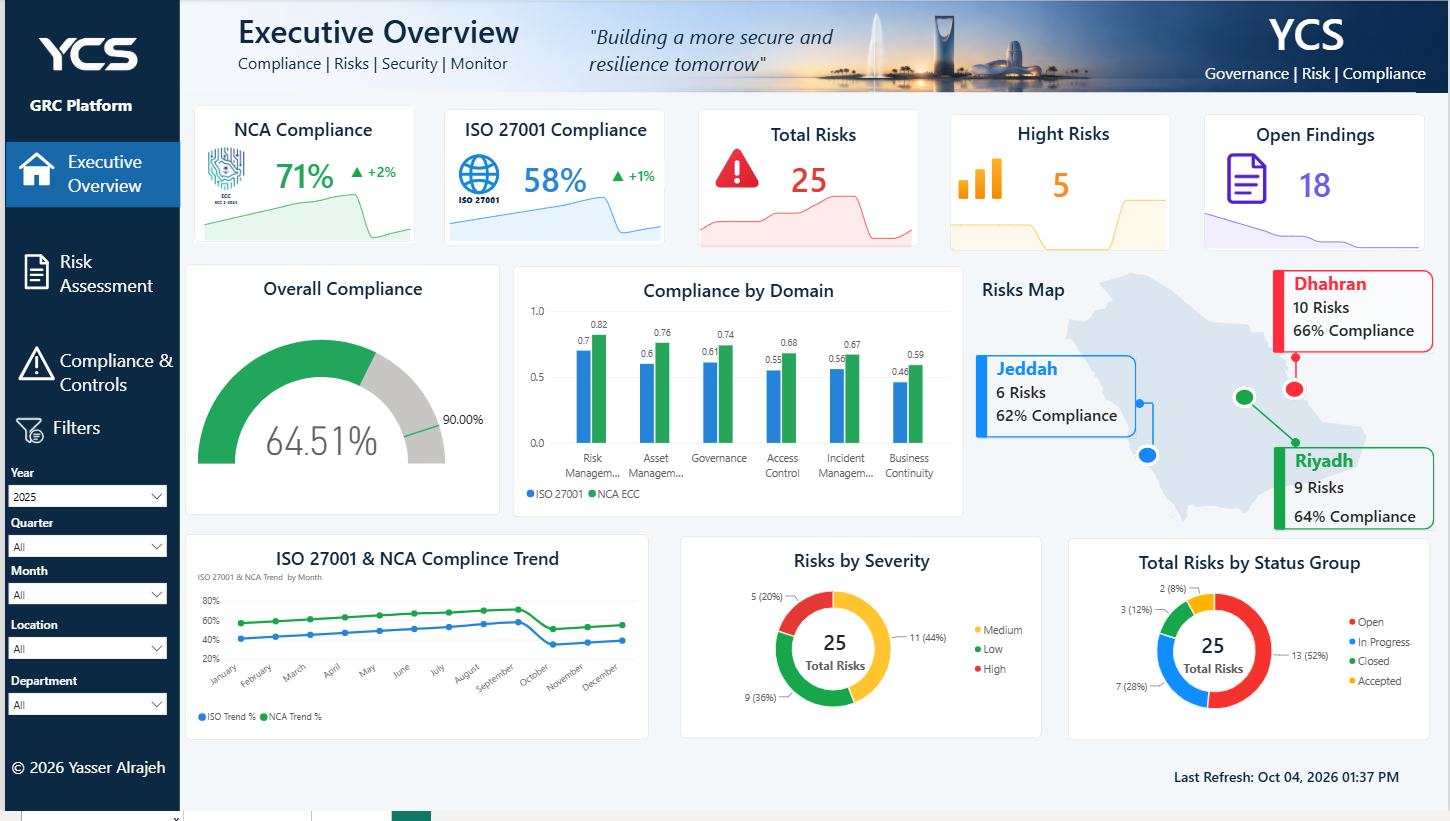Expand the Month filter dropdown
This screenshot has width=1450, height=821.
pyautogui.click(x=88, y=594)
